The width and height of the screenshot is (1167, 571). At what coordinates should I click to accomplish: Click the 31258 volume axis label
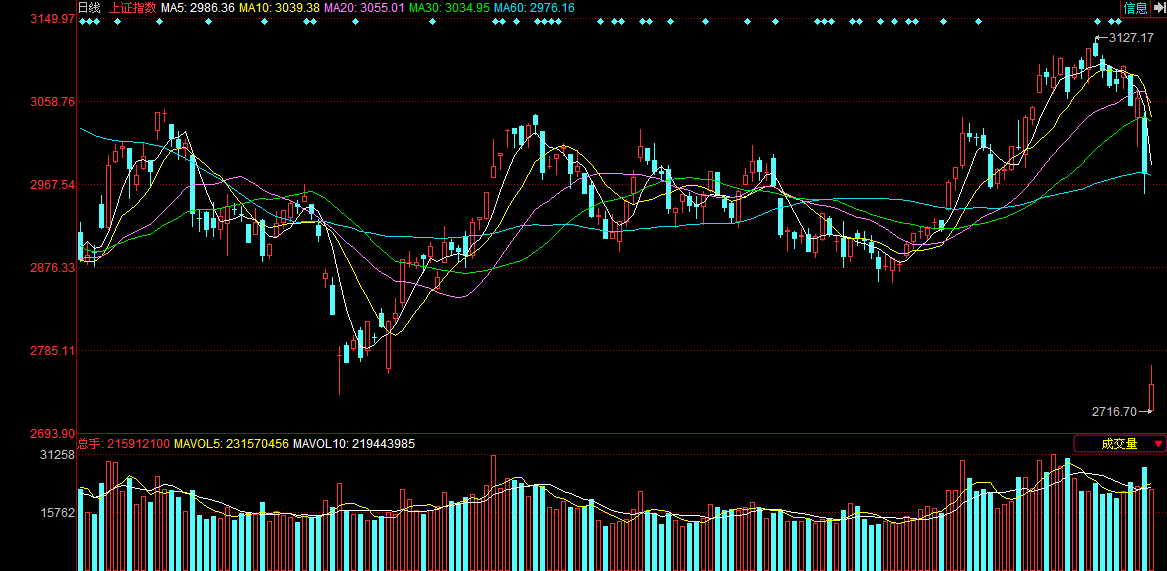click(56, 455)
